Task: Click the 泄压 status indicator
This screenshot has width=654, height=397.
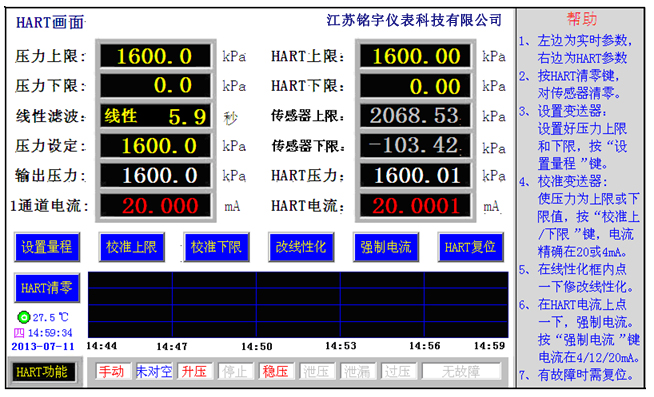Action: click(317, 371)
